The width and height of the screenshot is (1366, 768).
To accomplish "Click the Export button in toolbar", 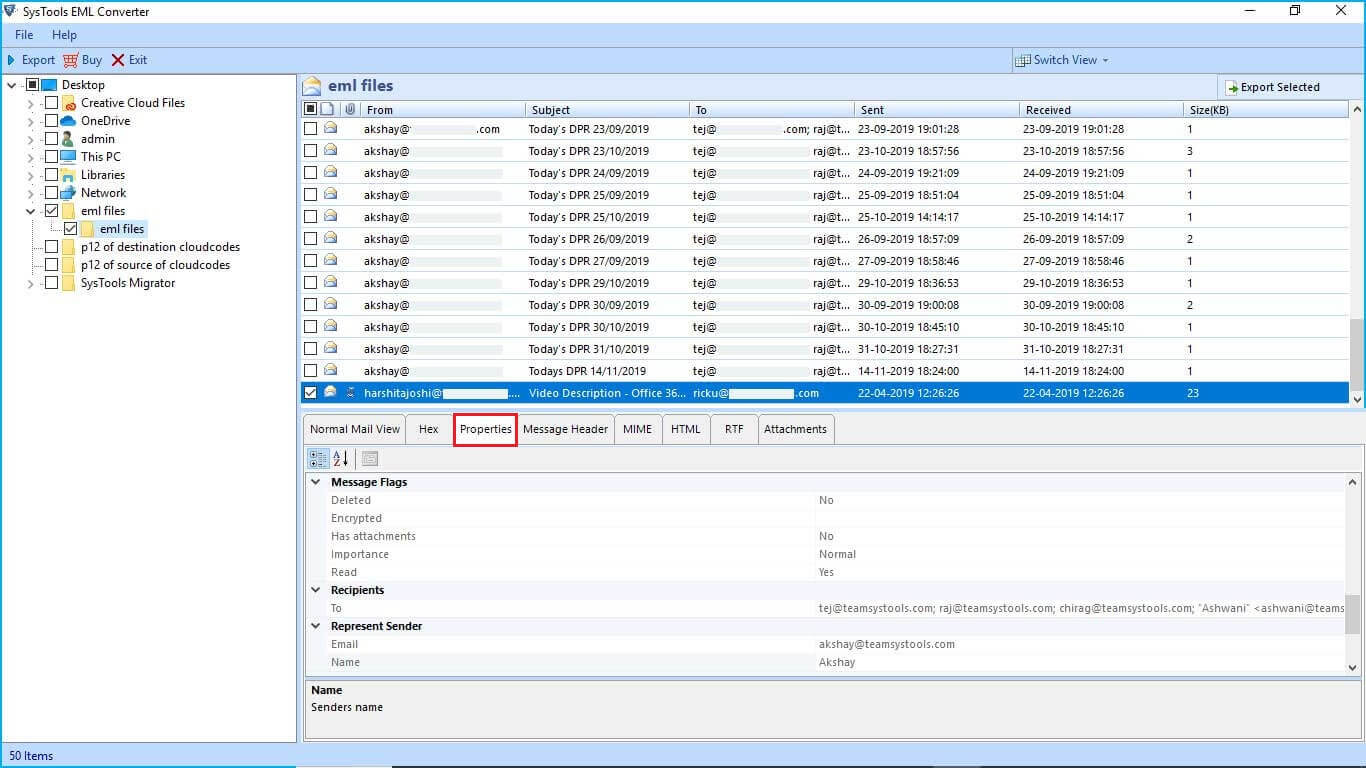I will 31,60.
